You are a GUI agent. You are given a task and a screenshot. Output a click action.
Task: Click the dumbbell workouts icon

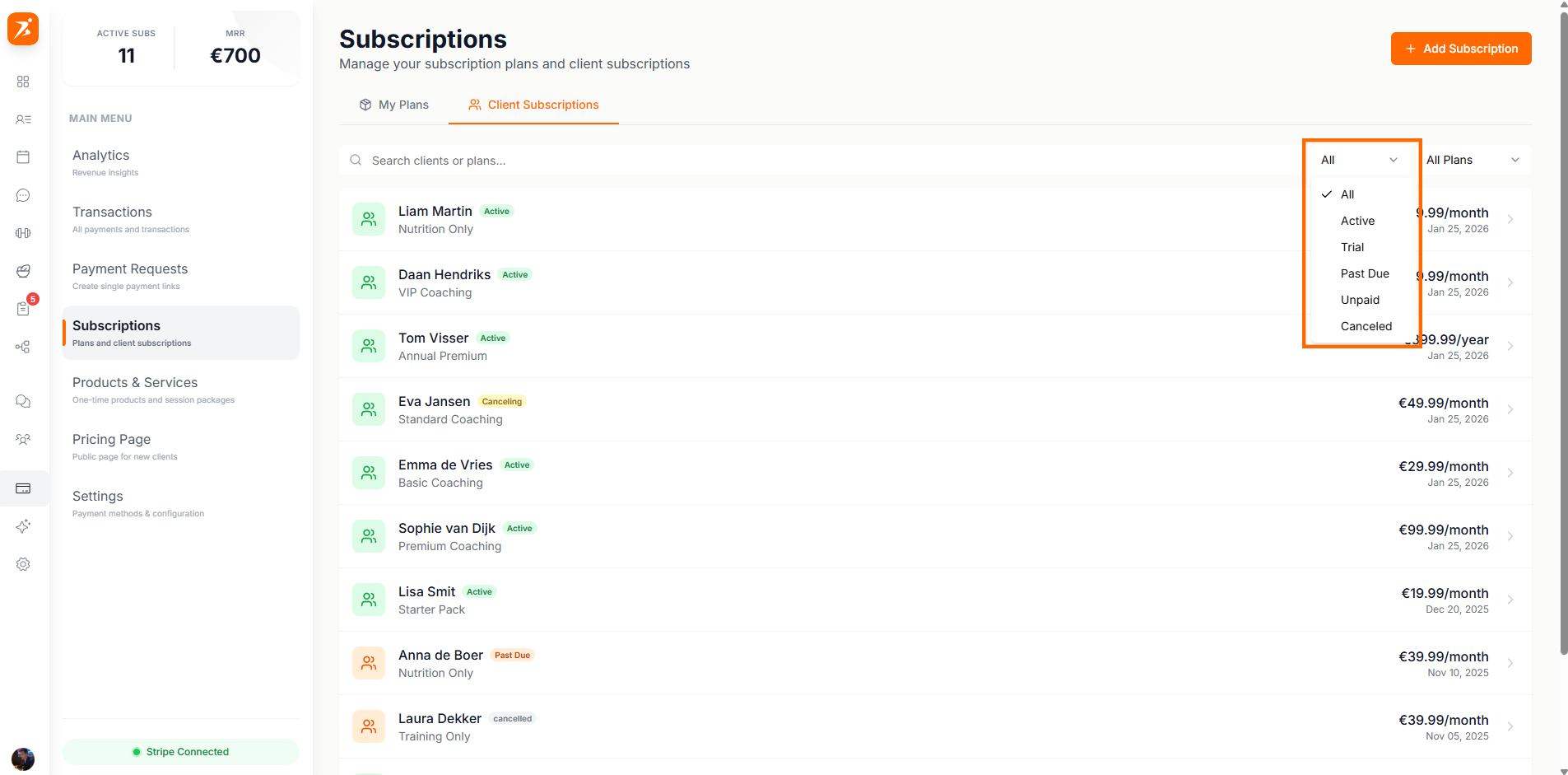[x=23, y=233]
